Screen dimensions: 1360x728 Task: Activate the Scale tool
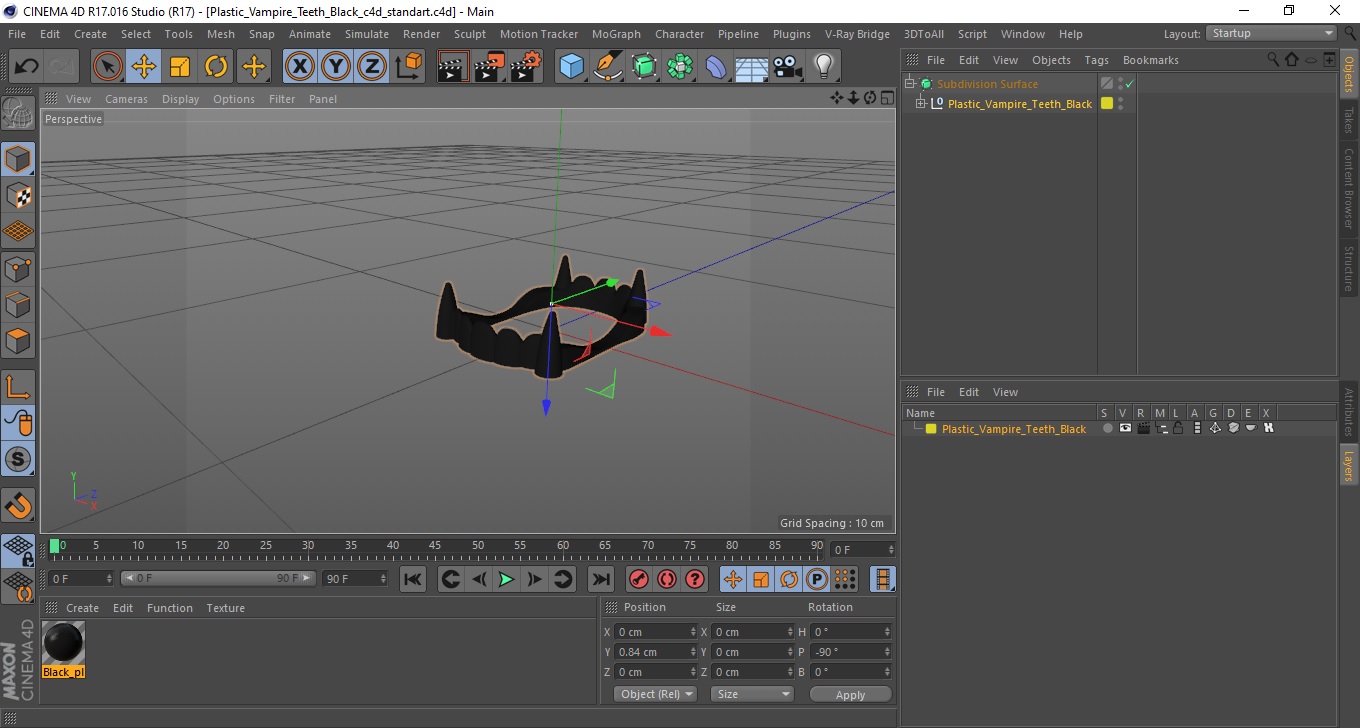coord(180,67)
